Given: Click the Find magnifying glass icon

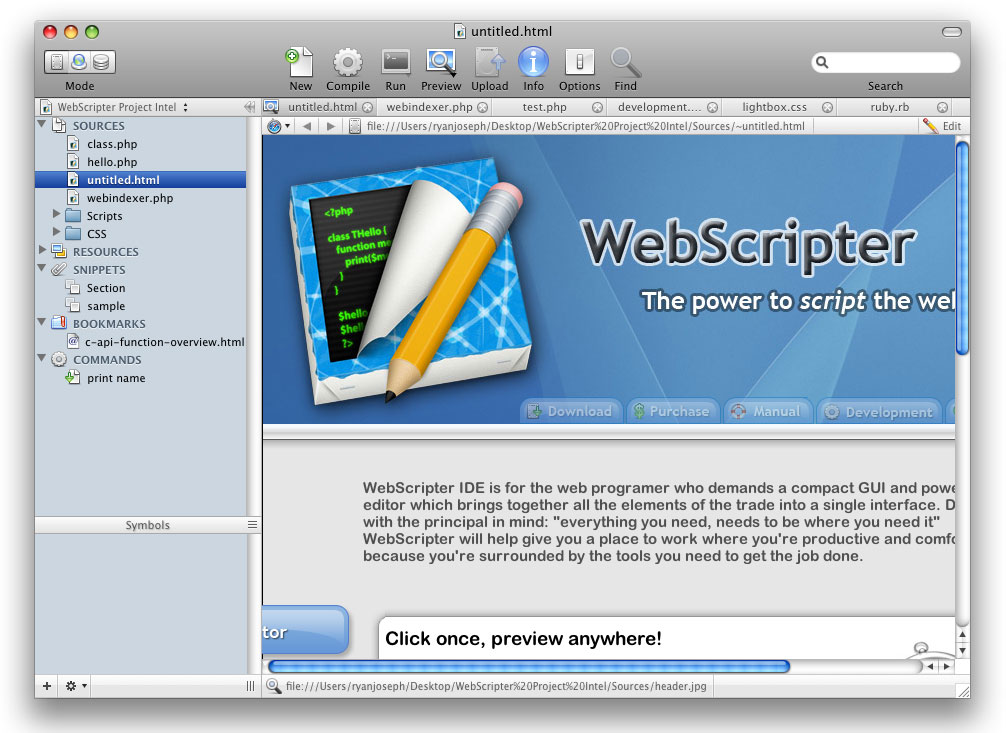Looking at the screenshot, I should tap(626, 63).
